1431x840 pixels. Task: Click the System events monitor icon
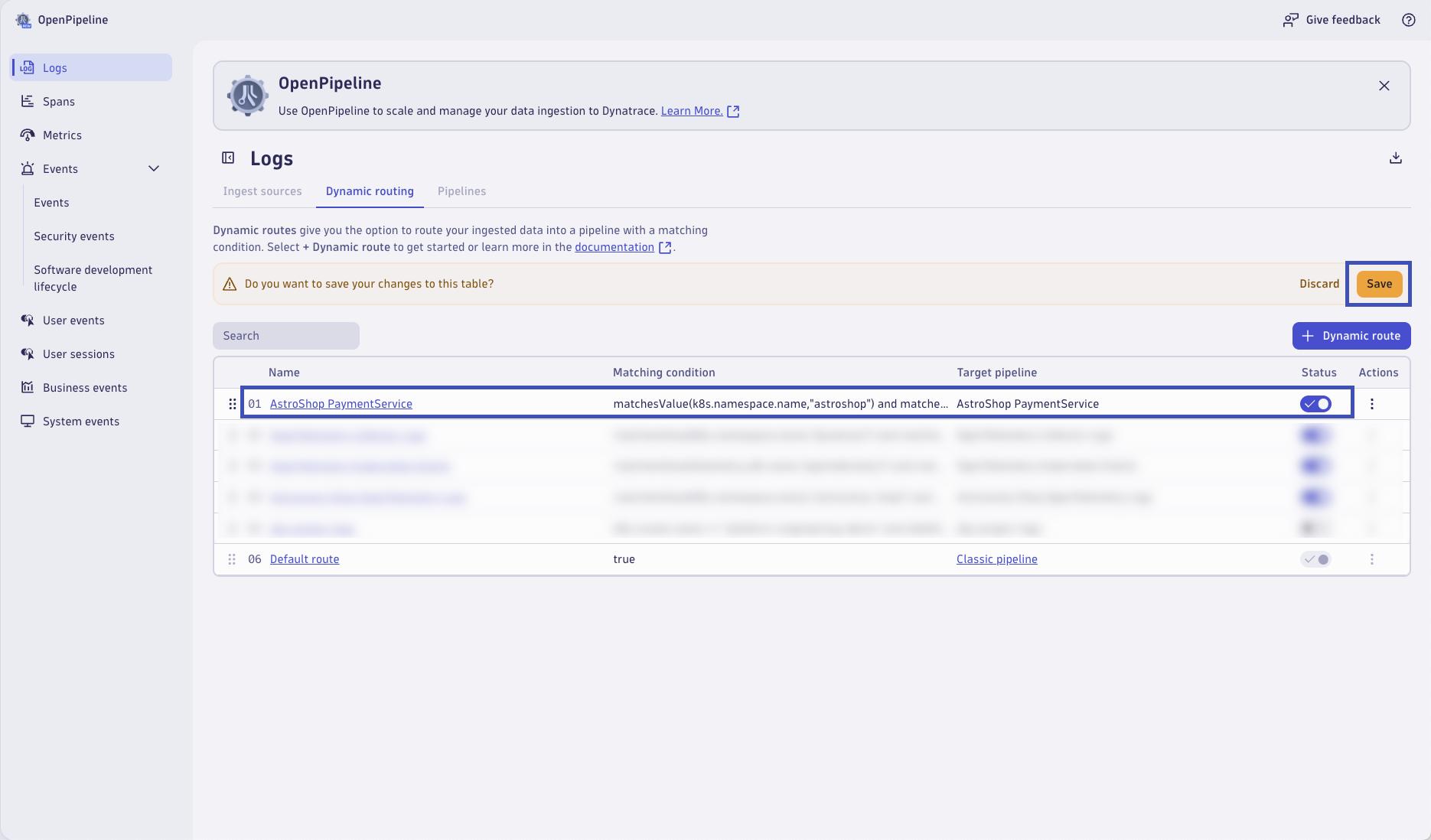28,421
